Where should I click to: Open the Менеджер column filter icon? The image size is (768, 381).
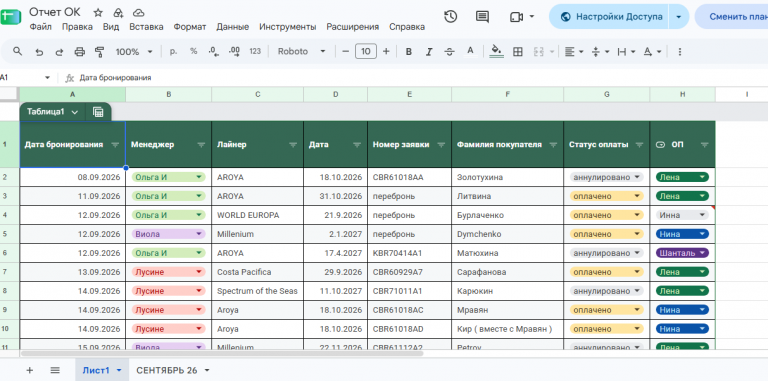pos(201,144)
